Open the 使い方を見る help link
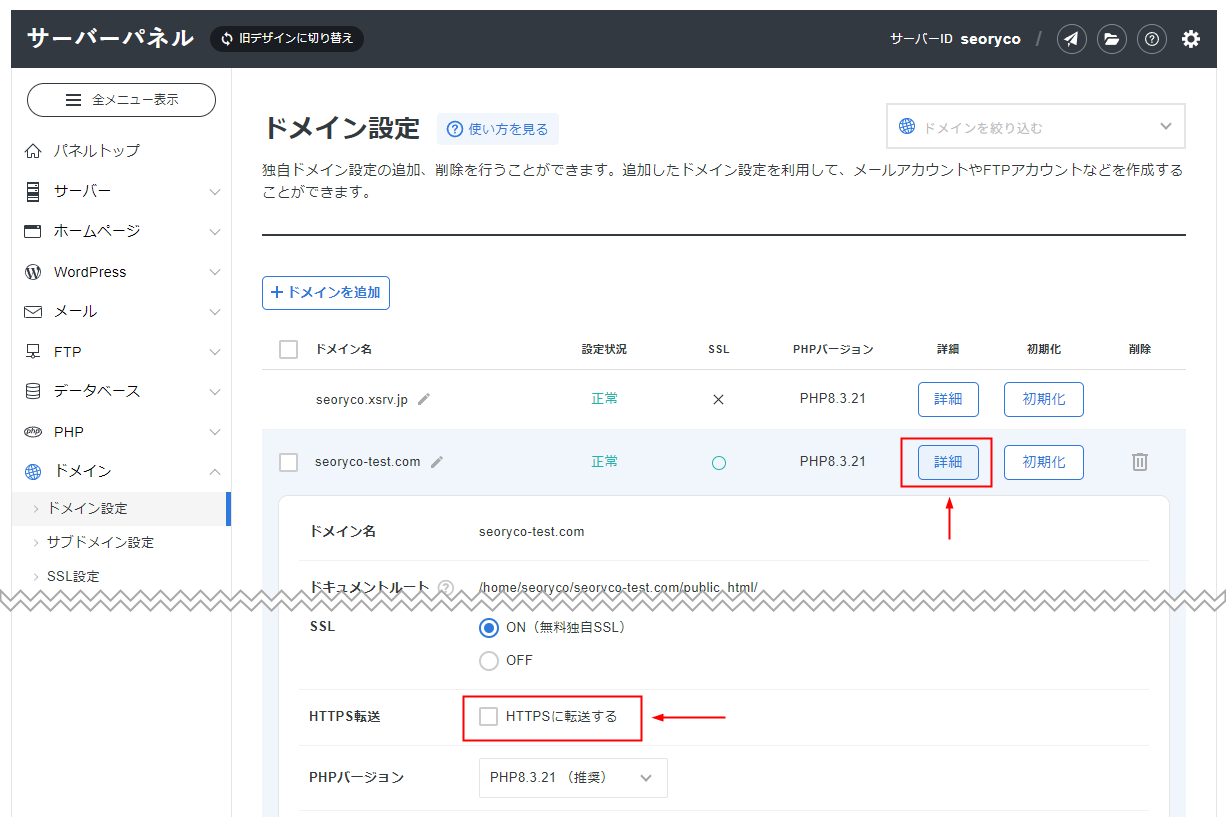 [497, 128]
